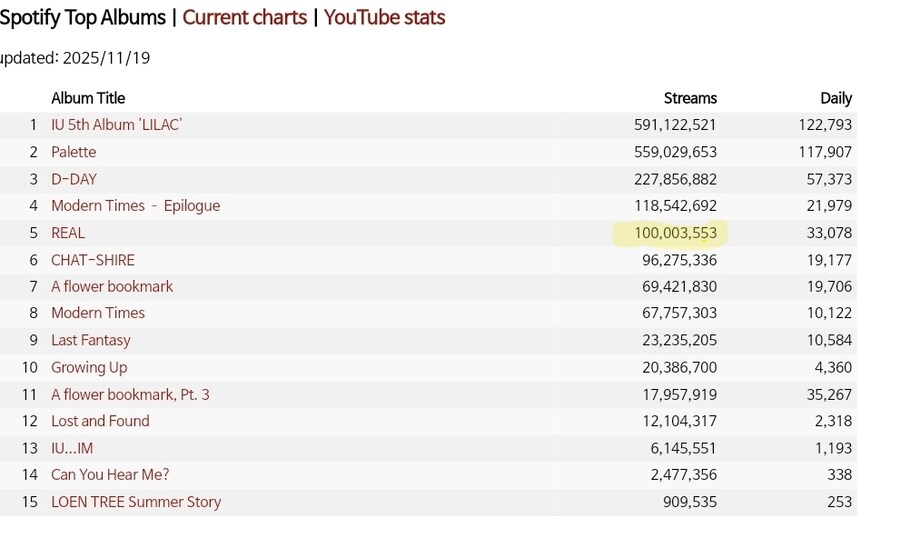Image resolution: width=900 pixels, height=558 pixels.
Task: Click the Album Title column header
Action: [x=88, y=98]
